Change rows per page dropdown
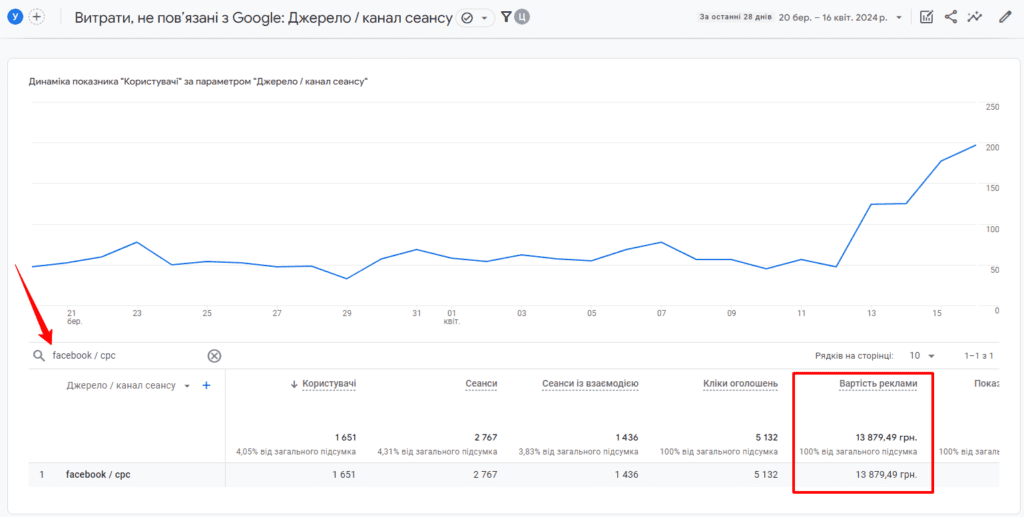Screen dimensions: 1024x517 [923, 356]
